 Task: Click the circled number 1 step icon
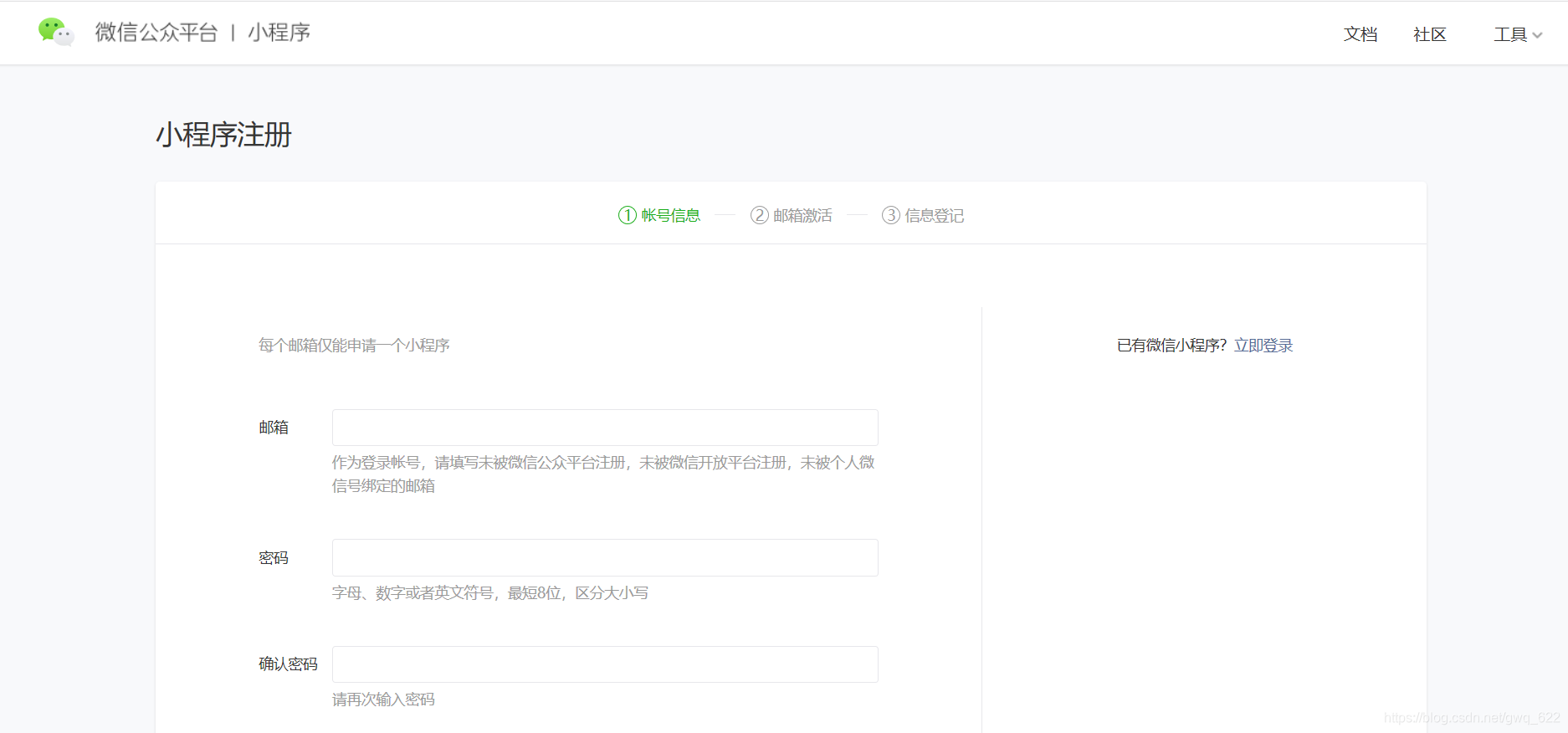click(628, 215)
